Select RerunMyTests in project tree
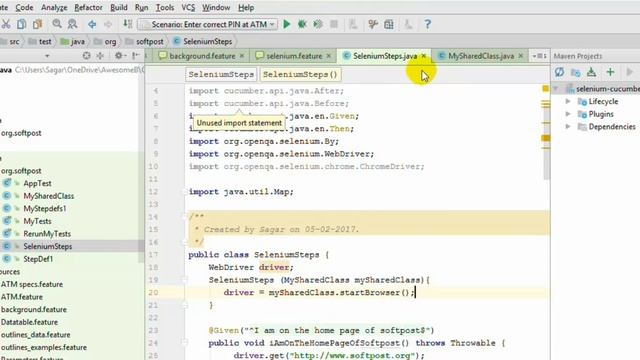Image resolution: width=640 pixels, height=360 pixels. tap(47, 234)
